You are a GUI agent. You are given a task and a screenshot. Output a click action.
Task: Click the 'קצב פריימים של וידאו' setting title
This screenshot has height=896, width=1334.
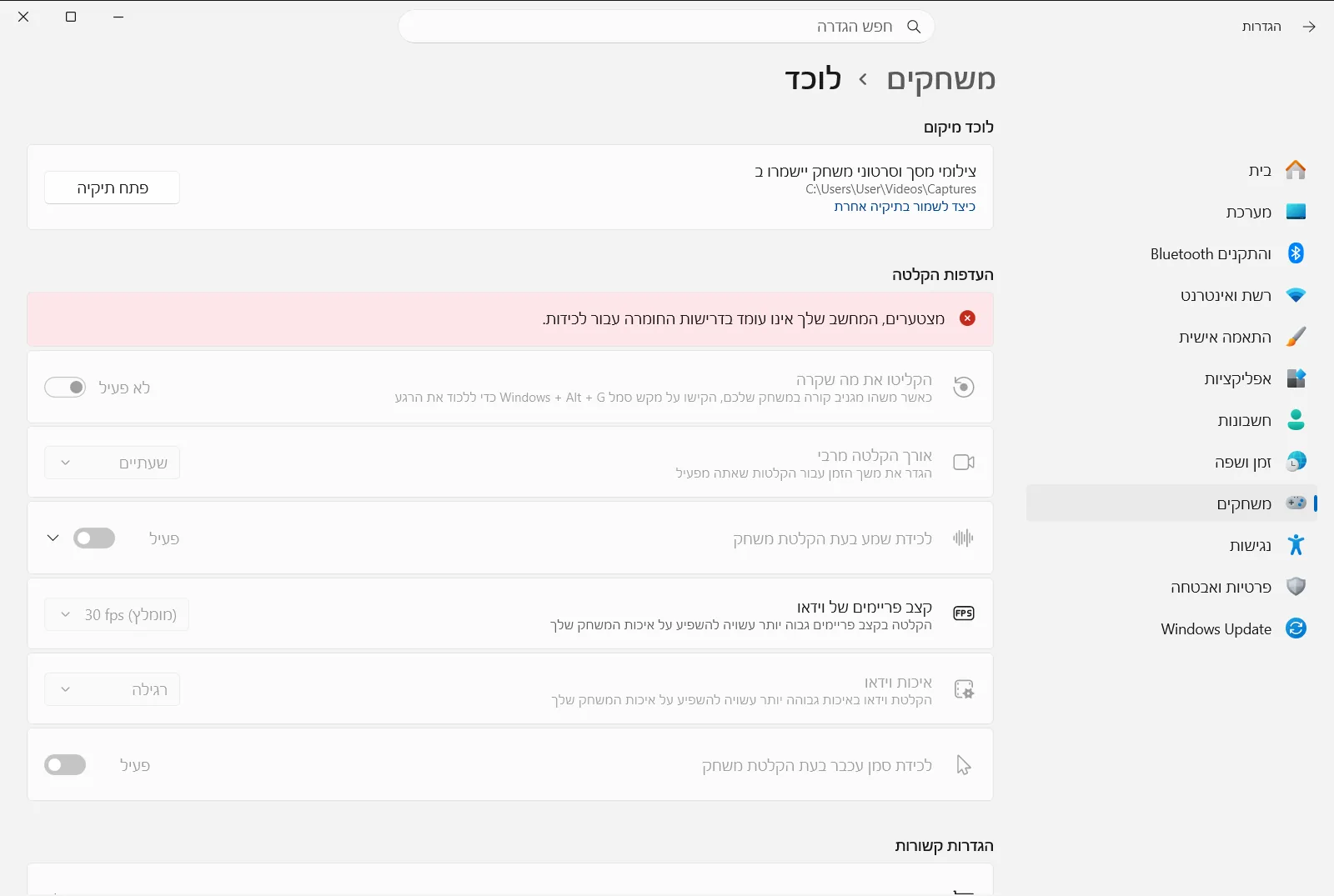864,607
